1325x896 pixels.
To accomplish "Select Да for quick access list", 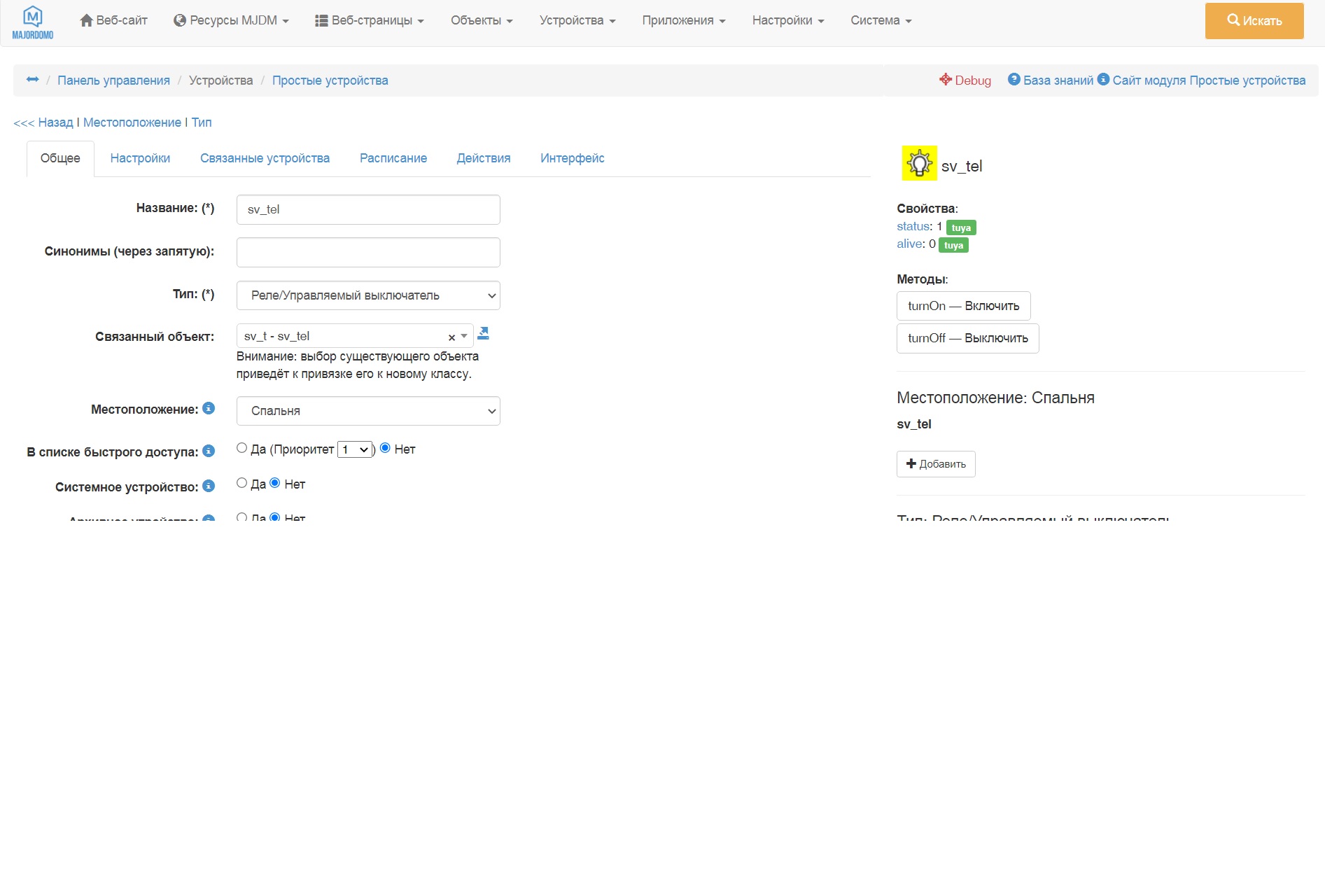I will [241, 448].
